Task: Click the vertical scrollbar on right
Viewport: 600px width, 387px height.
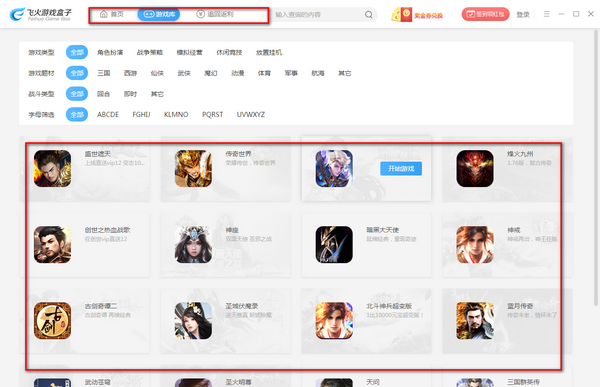Action: (596, 168)
